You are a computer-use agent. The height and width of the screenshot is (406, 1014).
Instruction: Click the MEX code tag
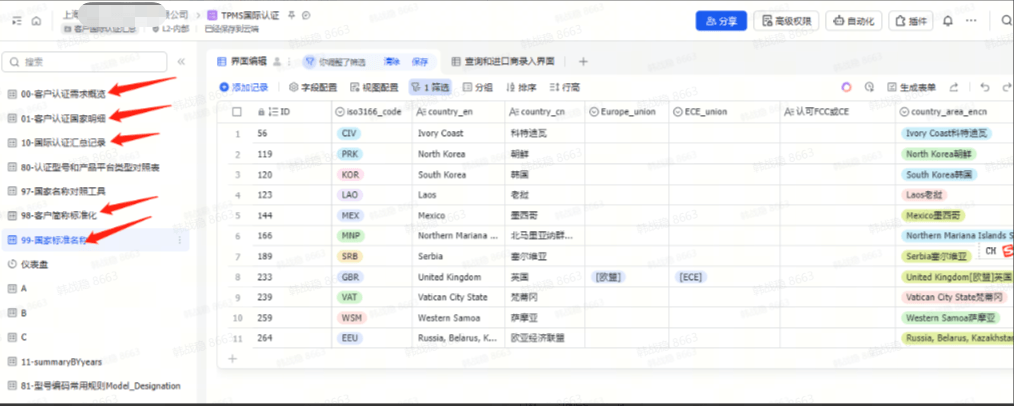tap(350, 215)
